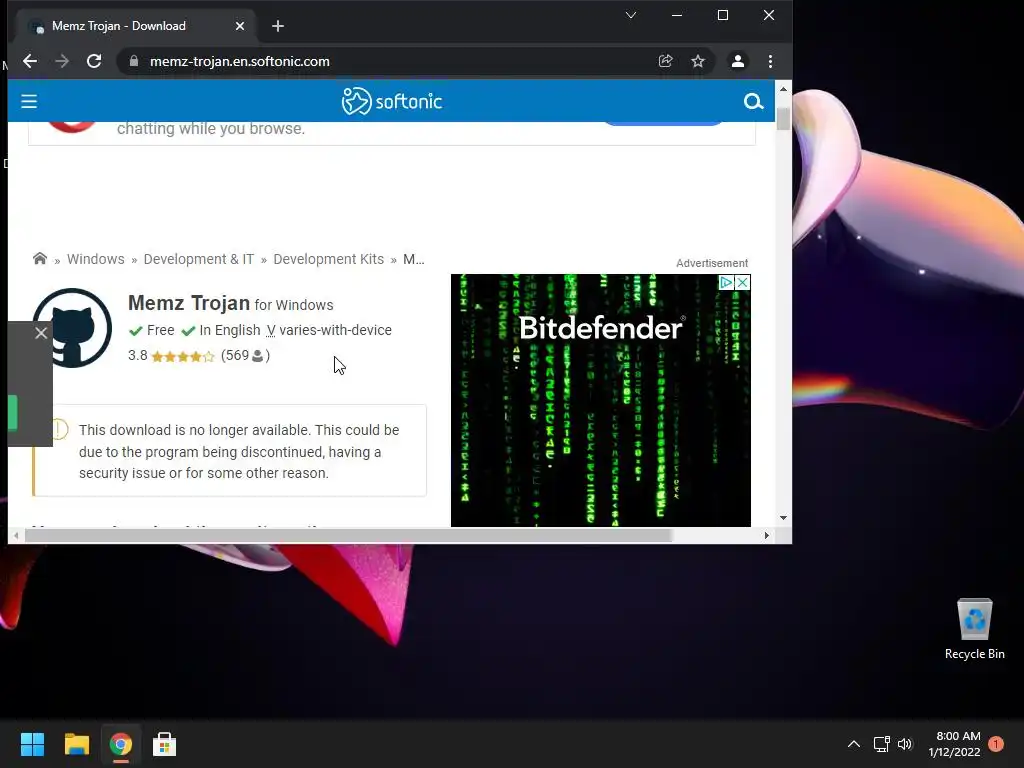Image resolution: width=1024 pixels, height=768 pixels.
Task: Bookmark this tab with star icon
Action: pyautogui.click(x=698, y=61)
